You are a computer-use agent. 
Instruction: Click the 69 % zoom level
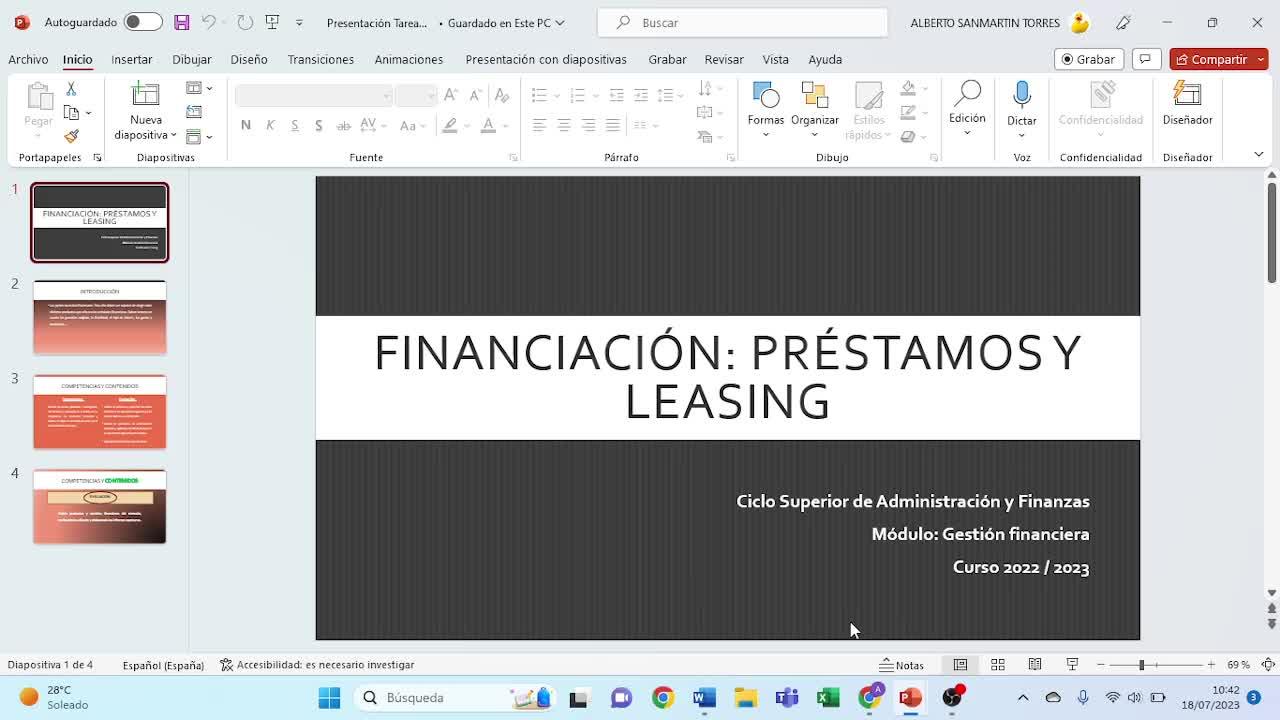(1238, 665)
